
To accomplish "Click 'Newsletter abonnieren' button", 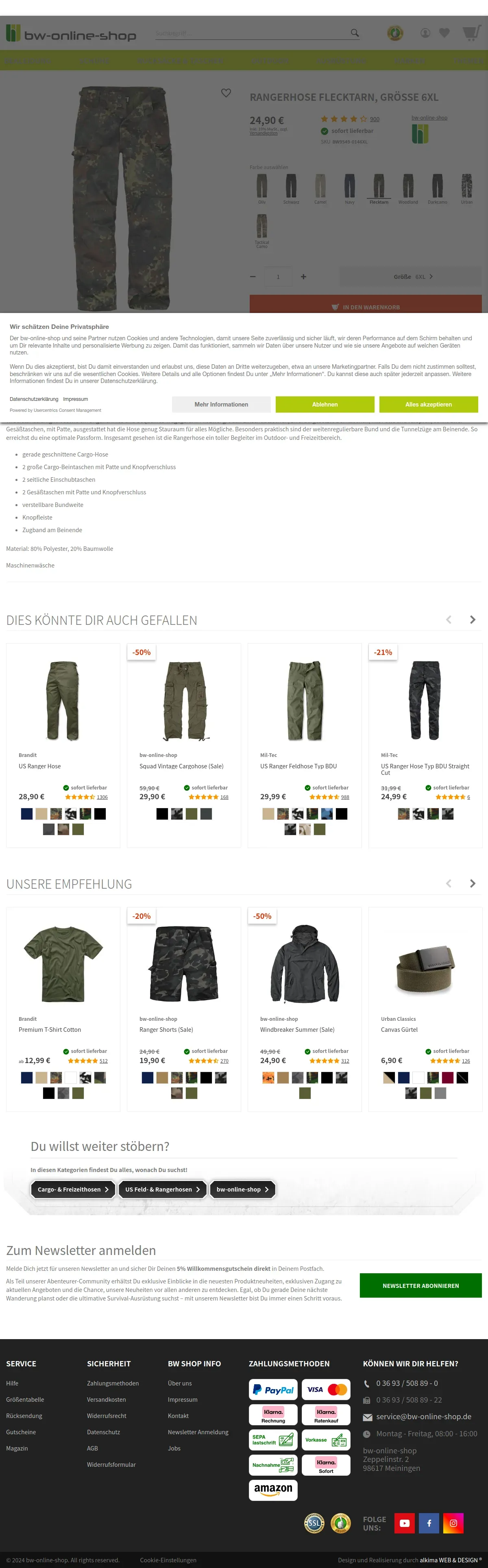I will 420,1285.
